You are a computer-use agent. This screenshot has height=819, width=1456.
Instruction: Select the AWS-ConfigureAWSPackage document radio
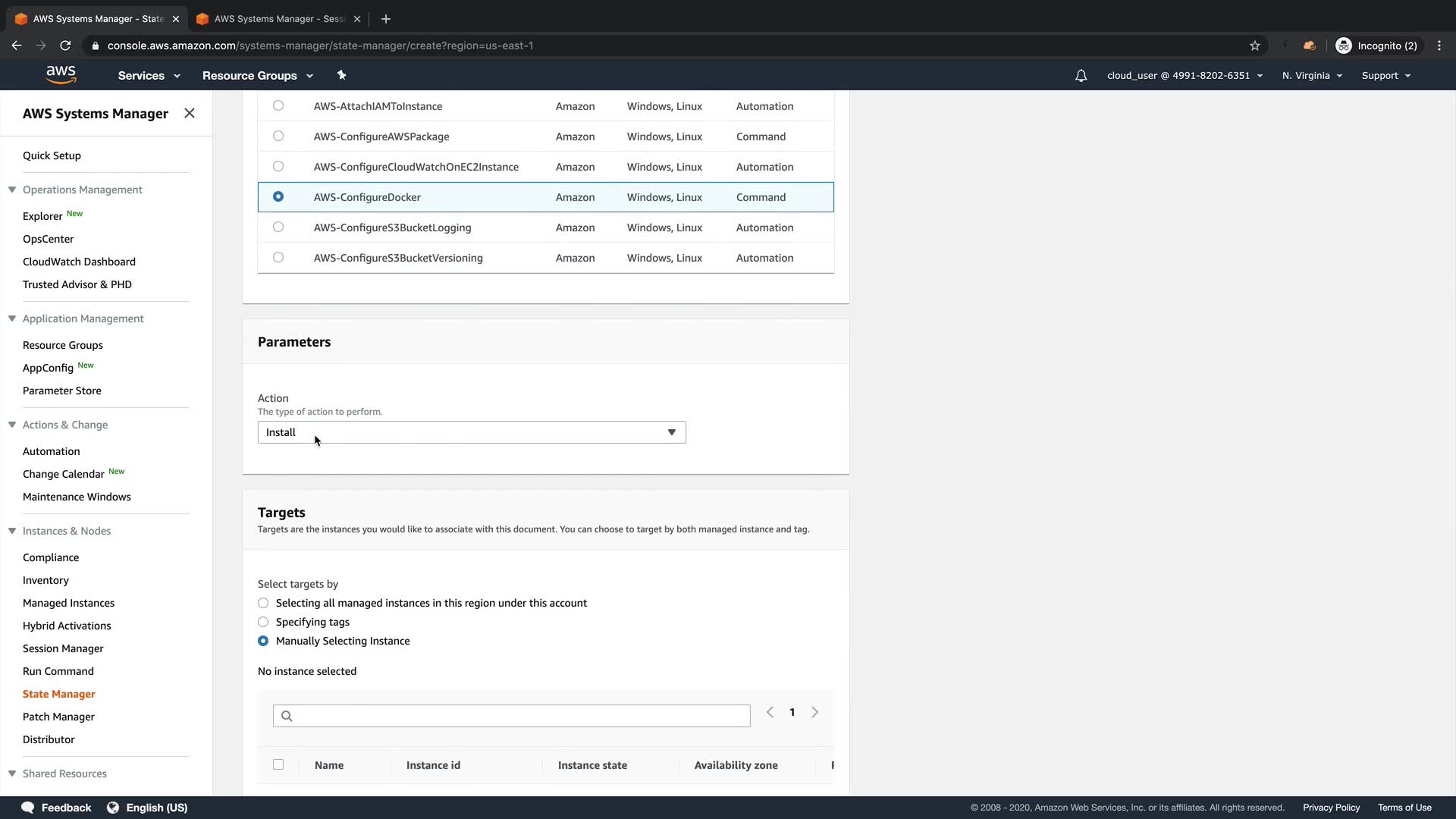278,136
